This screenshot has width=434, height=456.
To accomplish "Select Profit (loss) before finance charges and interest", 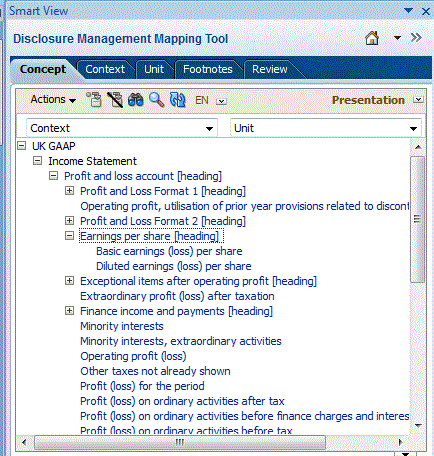I will click(245, 416).
